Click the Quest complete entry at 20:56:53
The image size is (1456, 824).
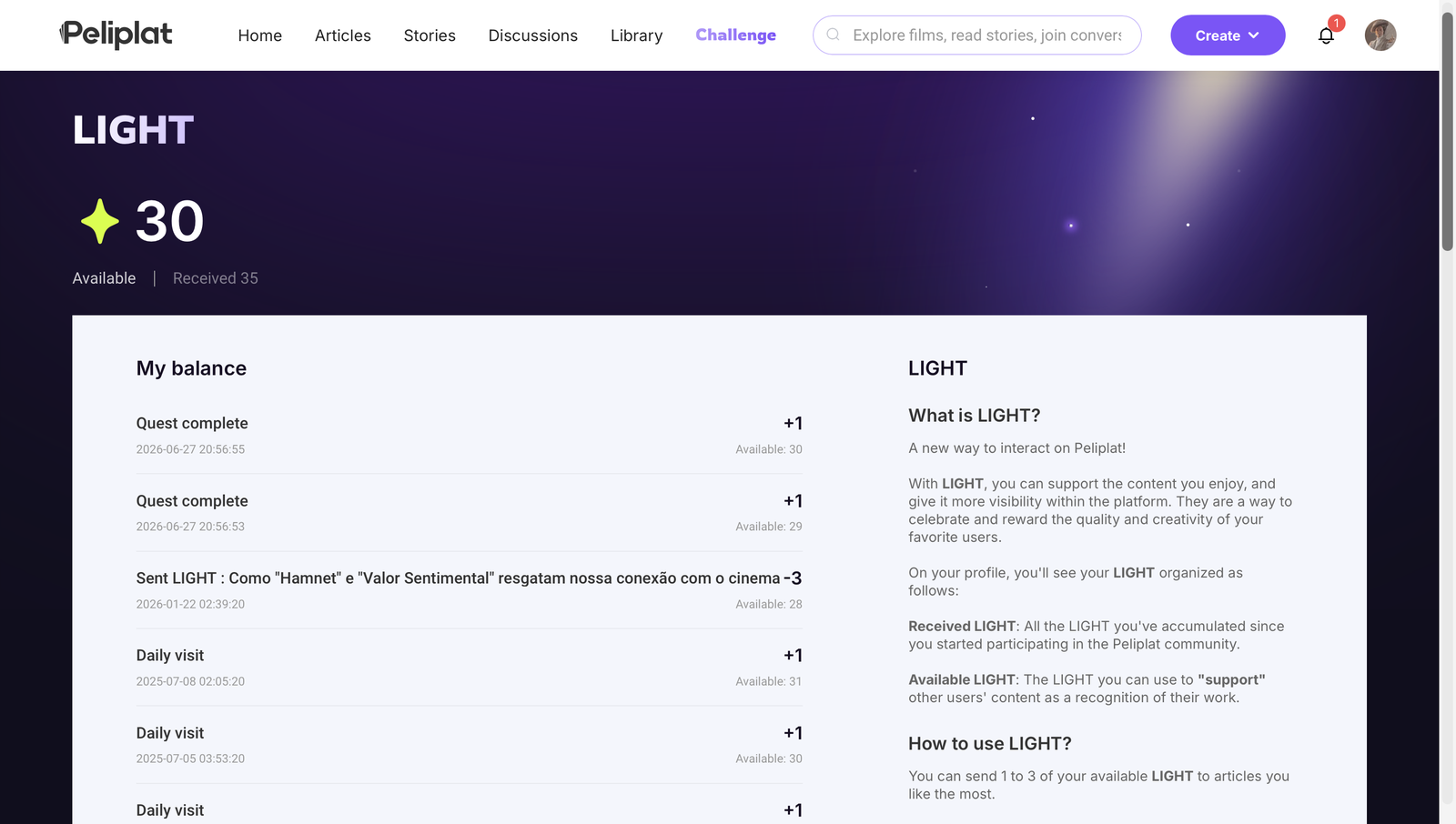[470, 513]
